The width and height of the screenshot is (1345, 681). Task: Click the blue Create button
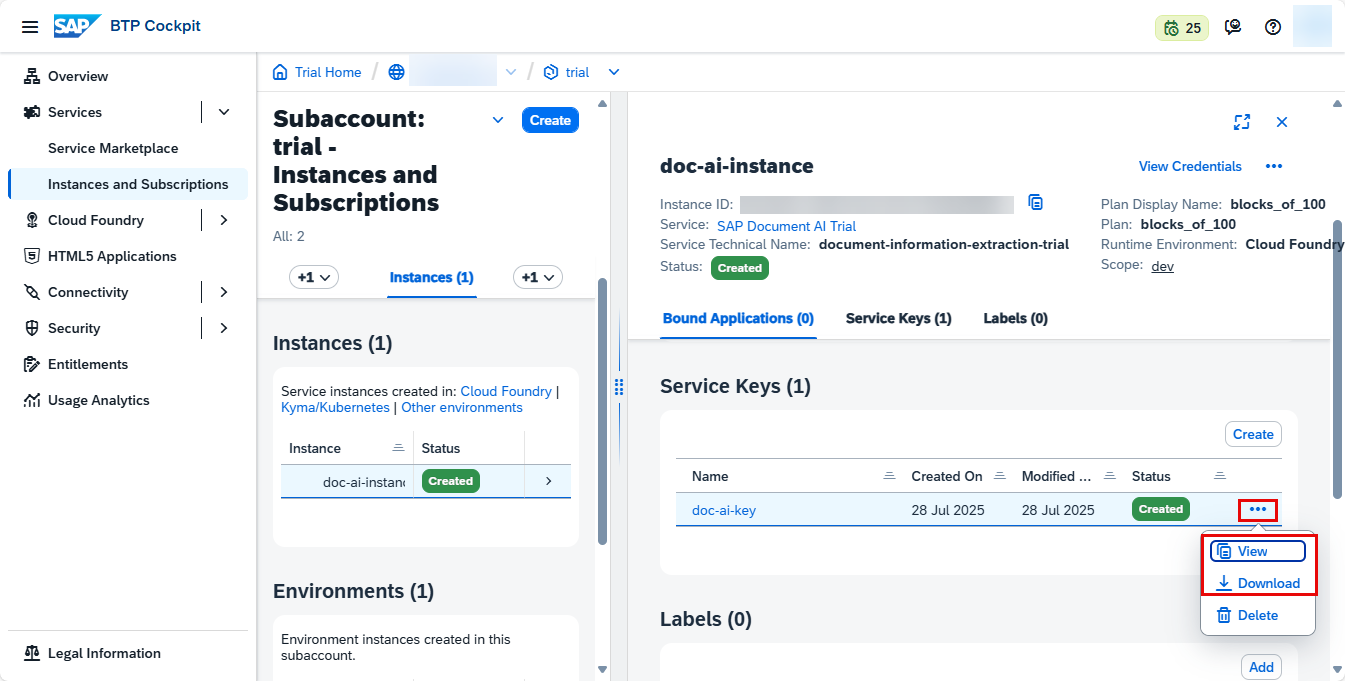pos(550,120)
